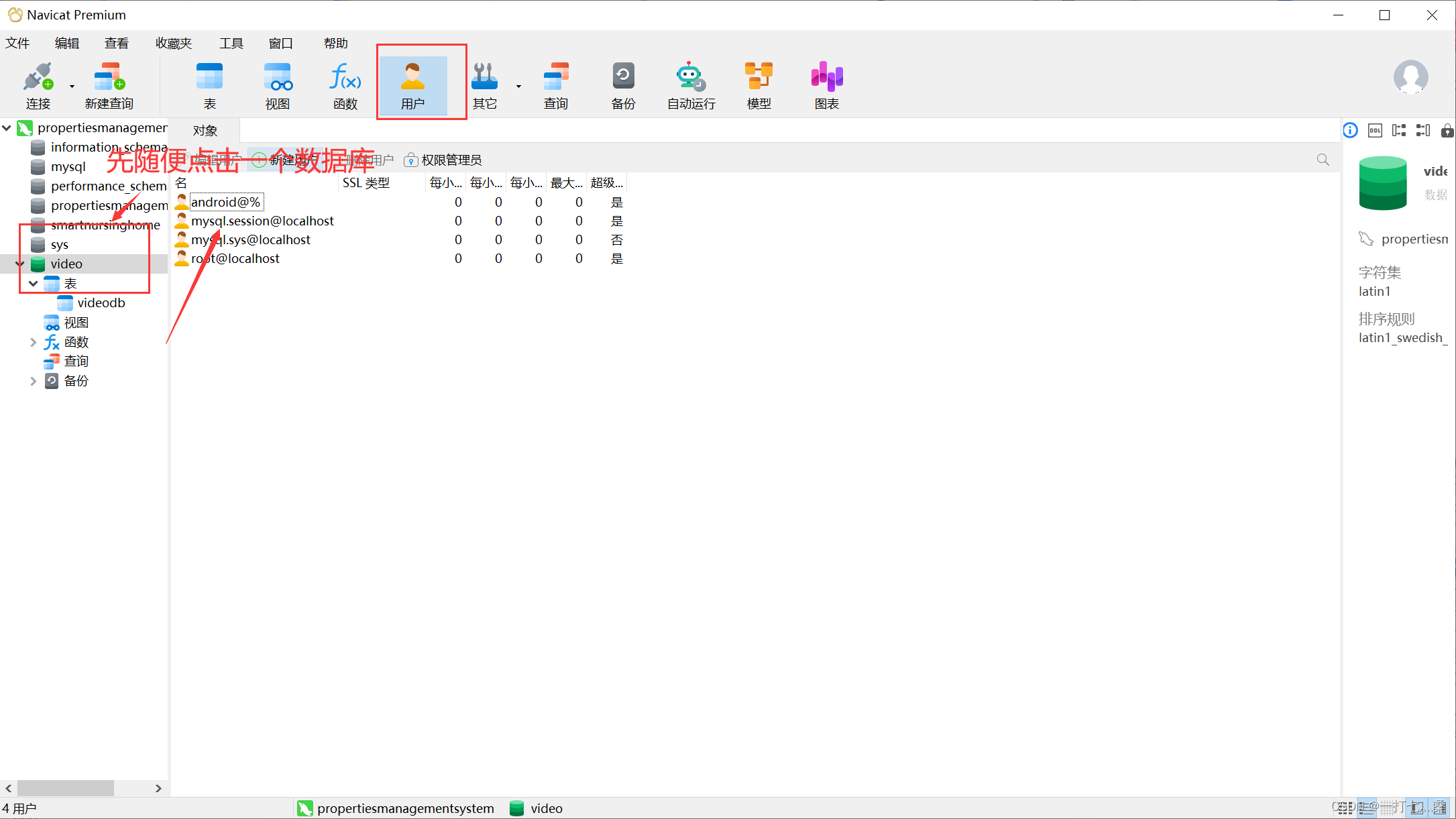The height and width of the screenshot is (819, 1456).
Task: Show the DDL panel icon
Action: coord(1375,131)
